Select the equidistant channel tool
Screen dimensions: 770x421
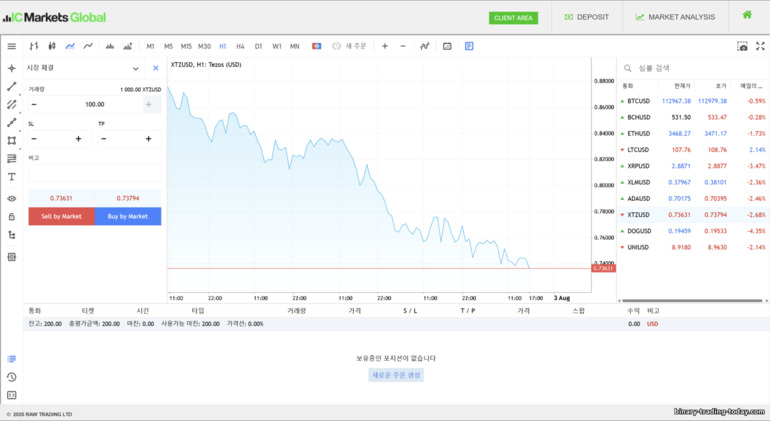coord(12,104)
